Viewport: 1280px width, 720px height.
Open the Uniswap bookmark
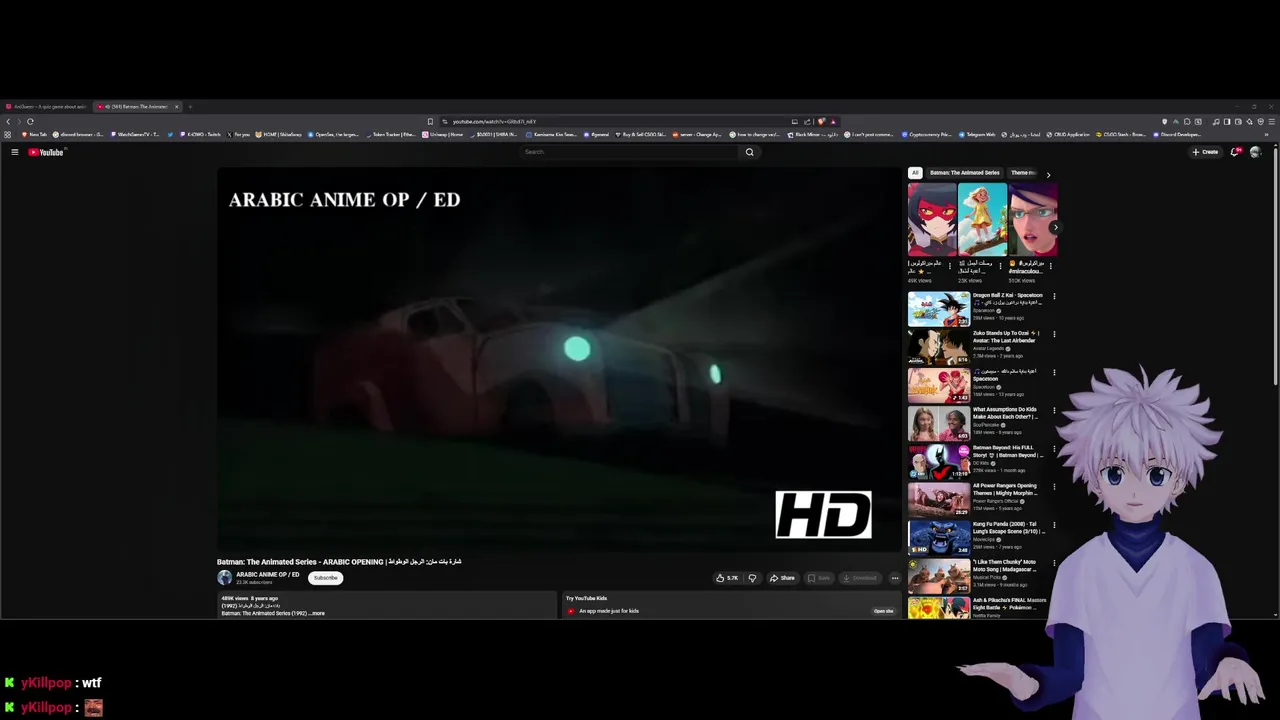coord(443,134)
